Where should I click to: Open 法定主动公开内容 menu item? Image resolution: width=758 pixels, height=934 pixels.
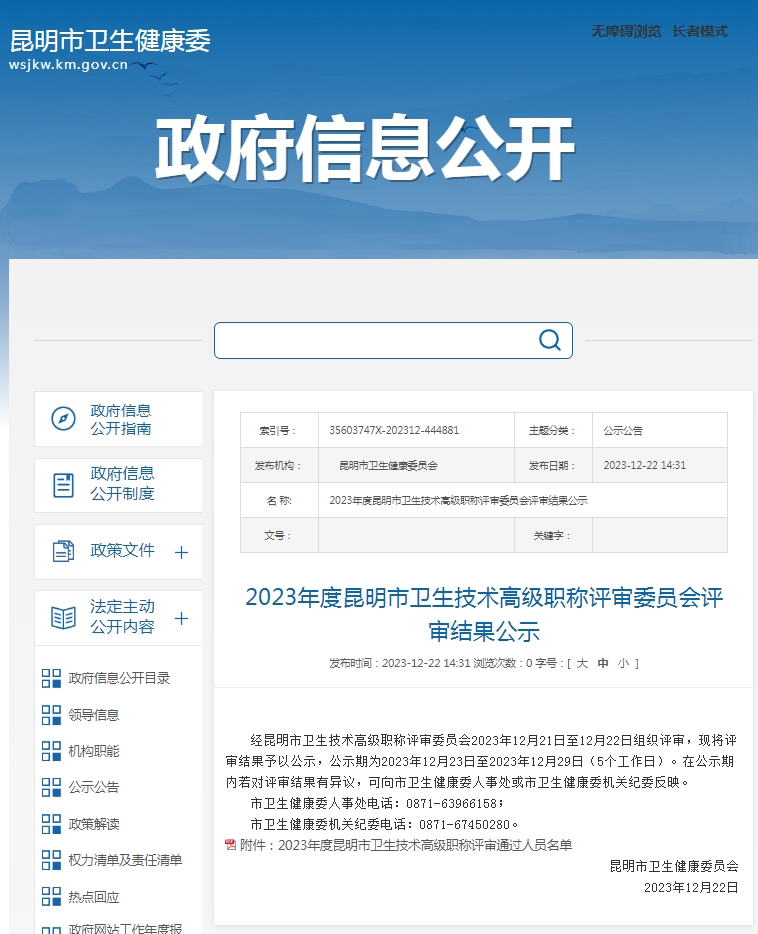pyautogui.click(x=118, y=618)
